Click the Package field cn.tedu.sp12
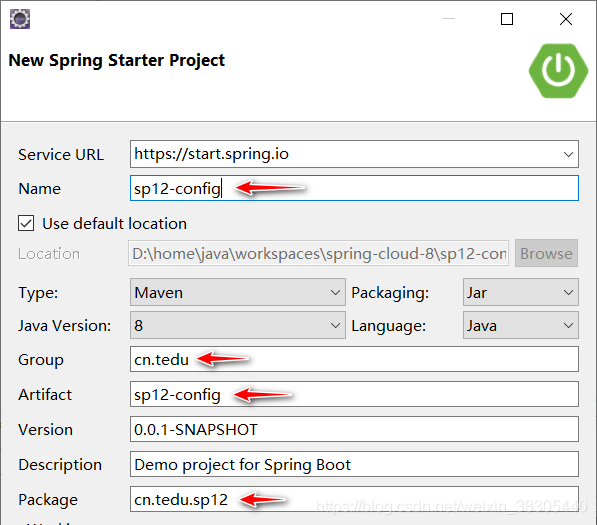Viewport: 597px width, 525px height. pyautogui.click(x=354, y=499)
